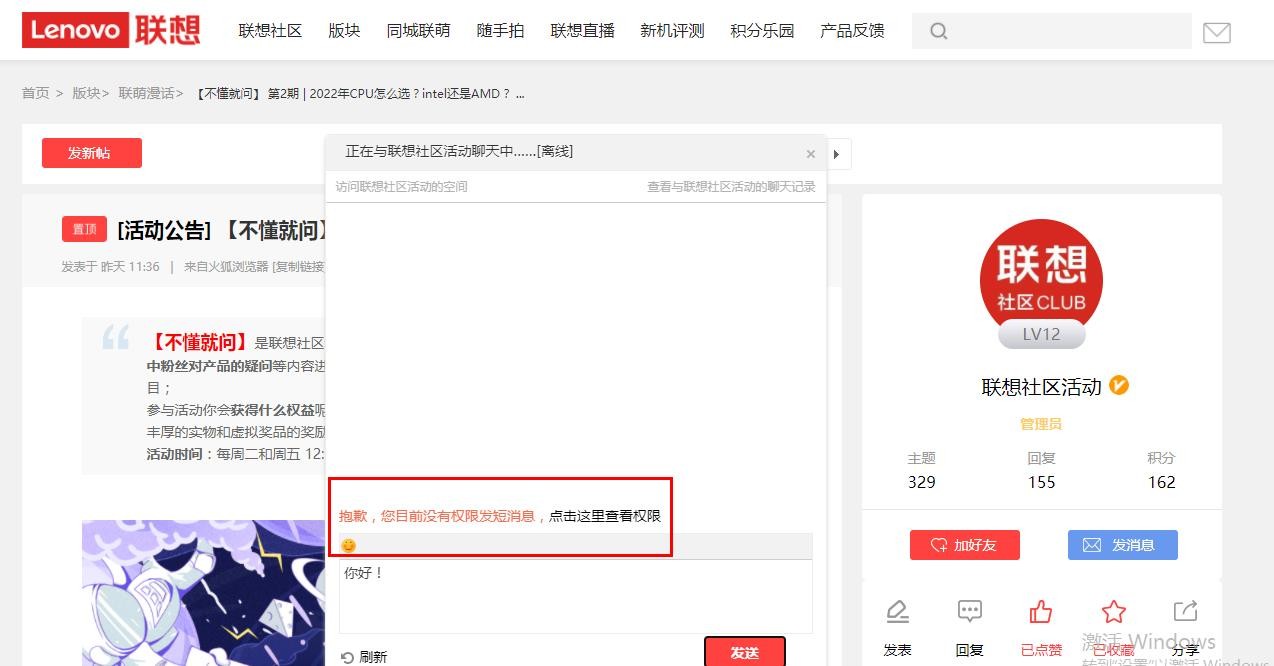The width and height of the screenshot is (1274, 666).
Task: Click the 回复 count 155
Action: tap(1041, 482)
